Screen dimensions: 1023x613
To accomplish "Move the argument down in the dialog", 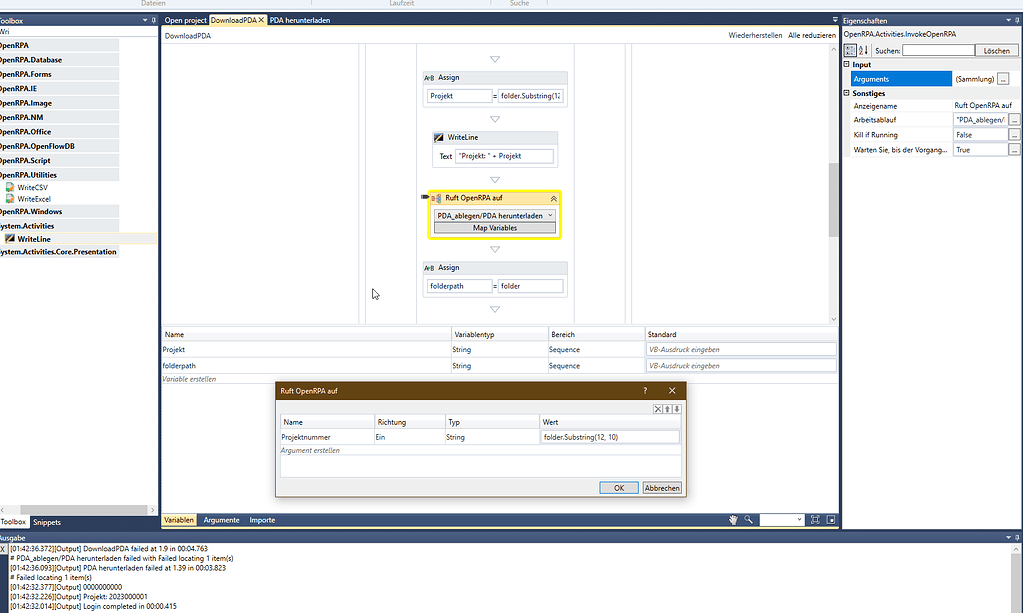I will (x=675, y=410).
